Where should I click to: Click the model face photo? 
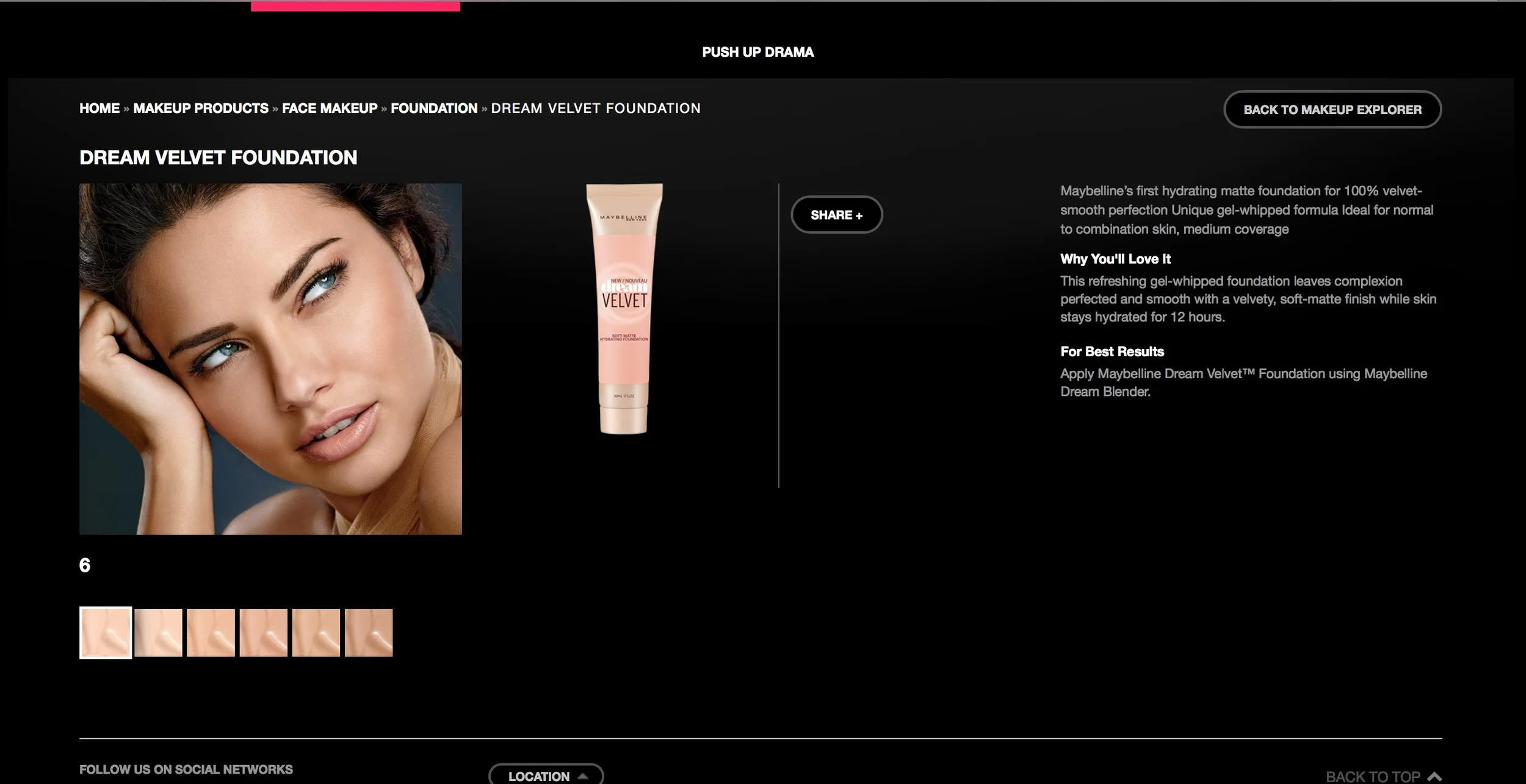click(x=270, y=359)
